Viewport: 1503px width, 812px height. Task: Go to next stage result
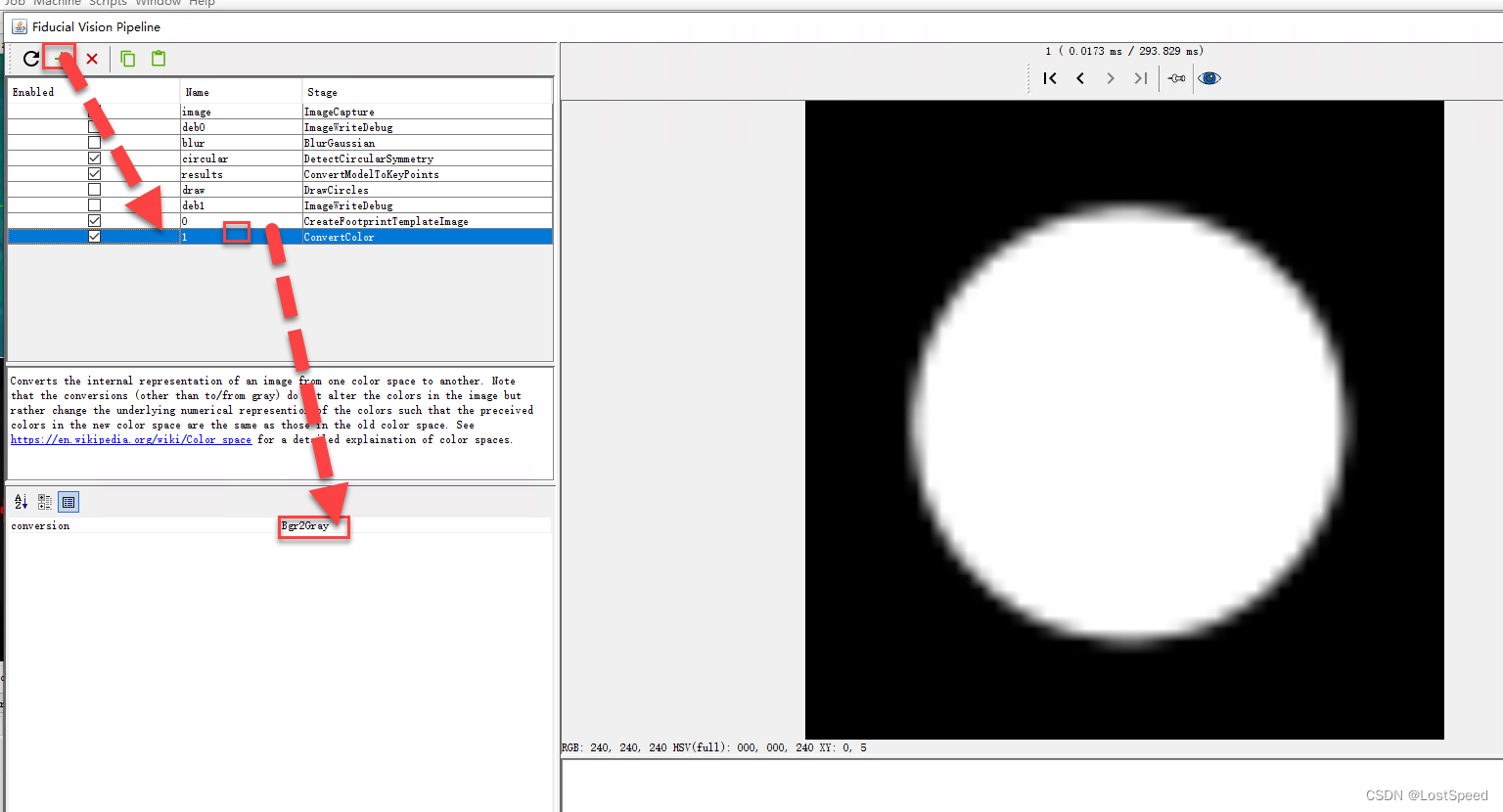(1111, 78)
